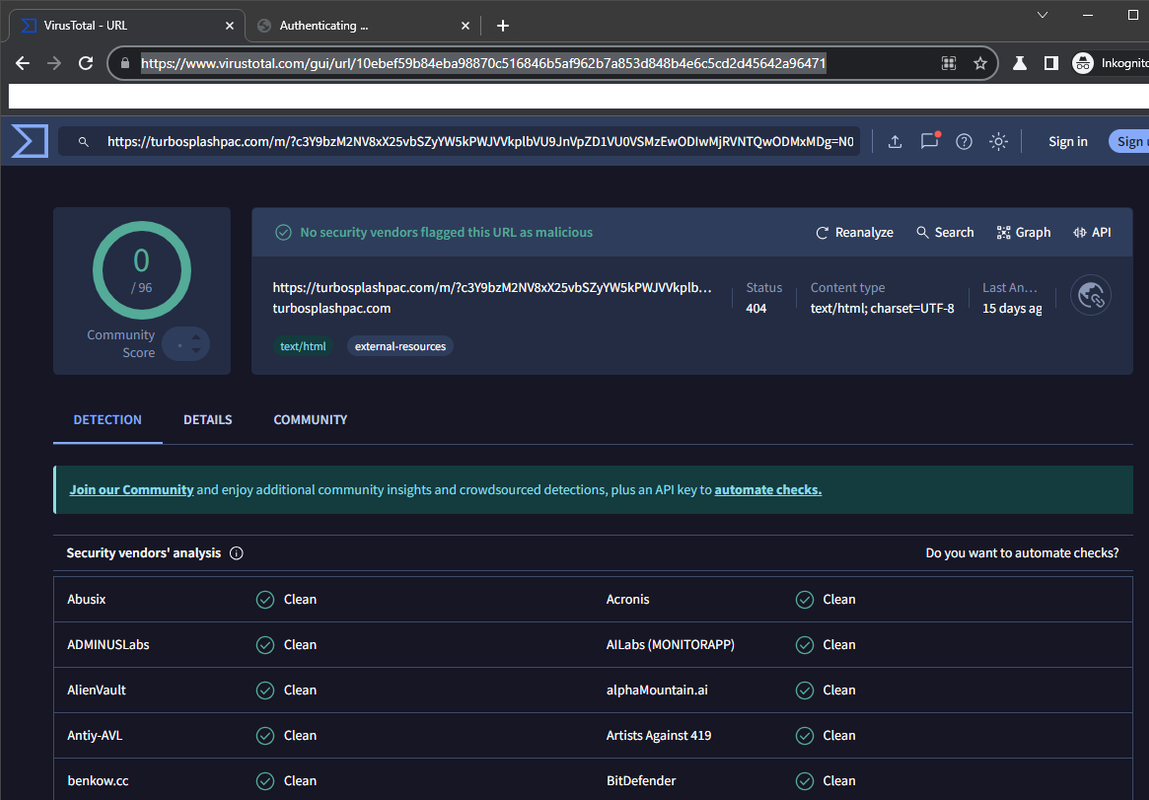
Task: Open the tab search dropdown chevron
Action: pyautogui.click(x=1042, y=15)
